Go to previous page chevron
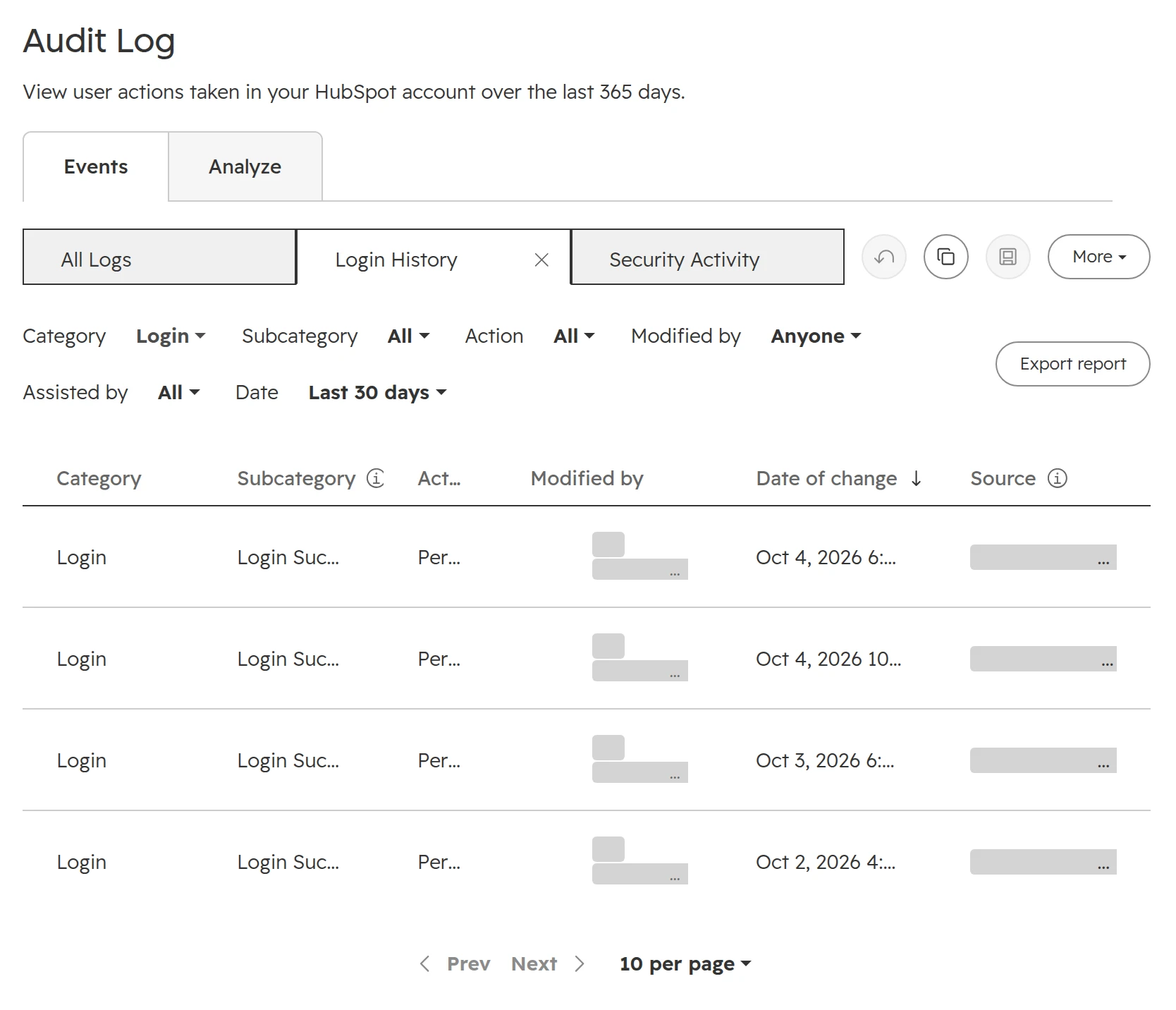The height and width of the screenshot is (1010, 1176). coord(424,963)
